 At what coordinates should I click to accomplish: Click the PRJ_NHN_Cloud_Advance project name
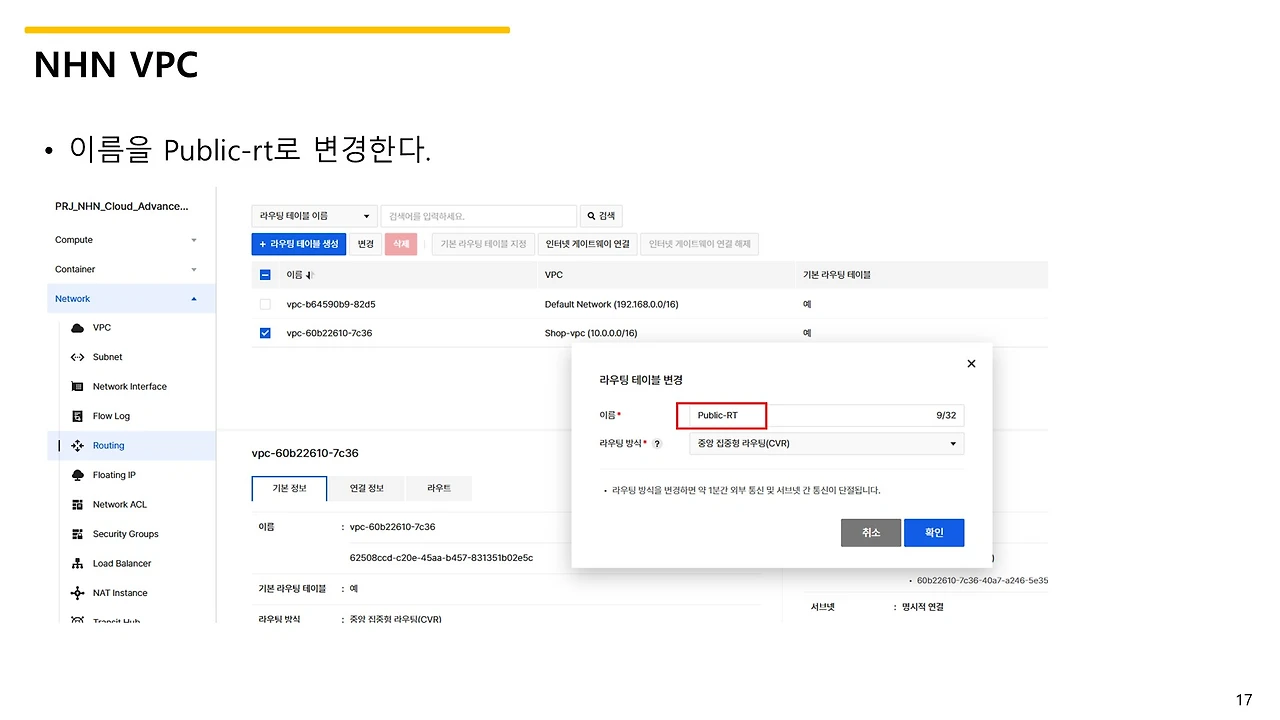coord(121,206)
